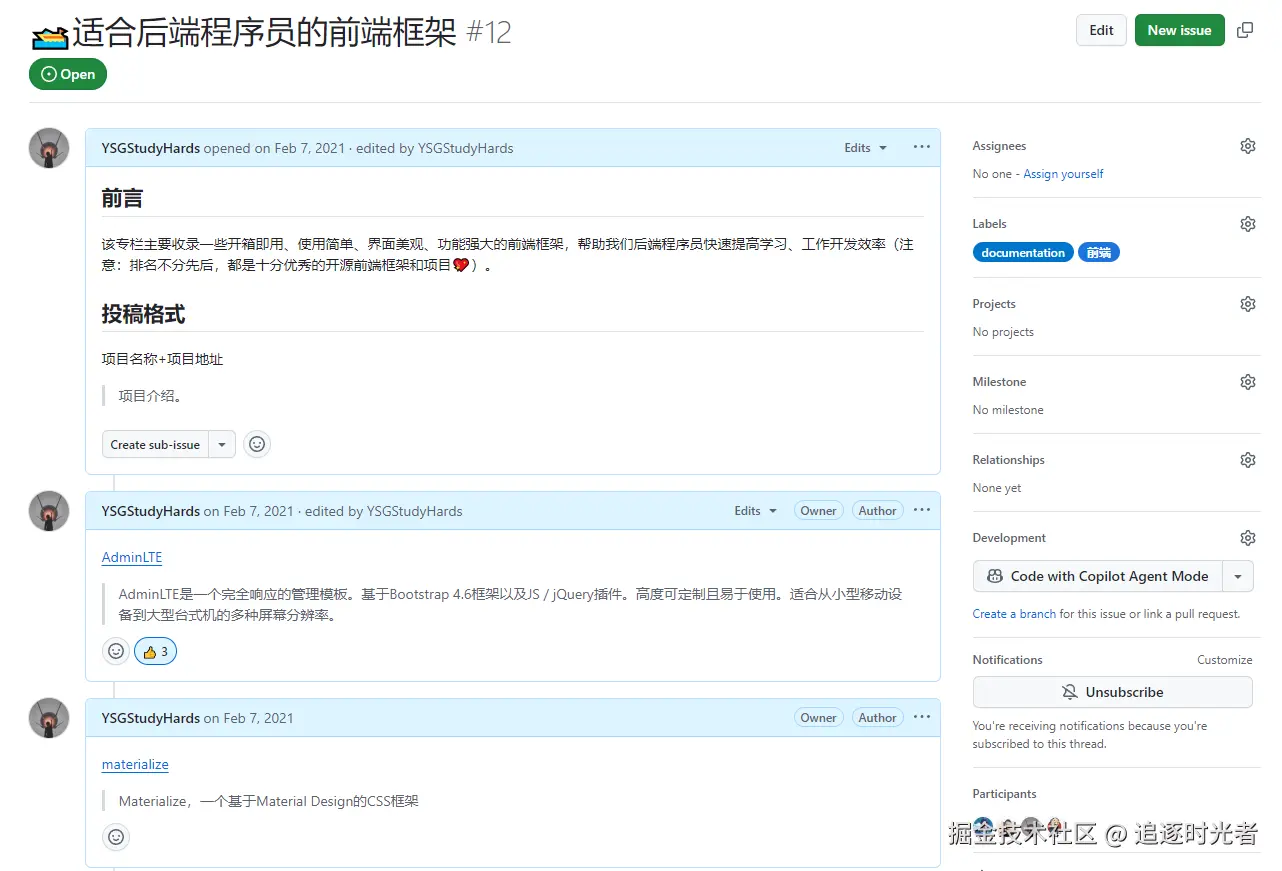
Task: Open Development settings gear
Action: 1248,538
